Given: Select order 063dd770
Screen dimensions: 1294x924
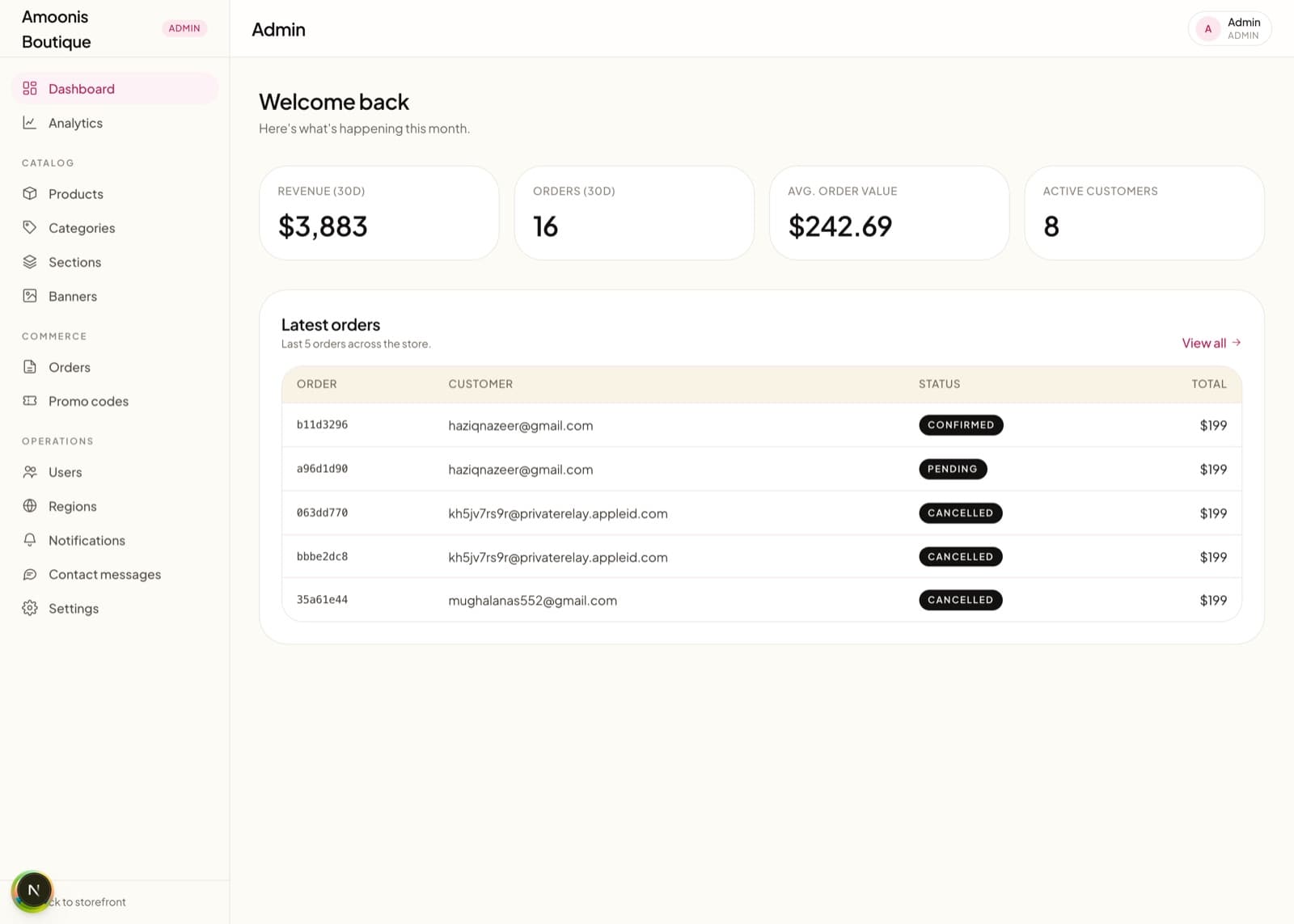Looking at the screenshot, I should click(x=322, y=513).
